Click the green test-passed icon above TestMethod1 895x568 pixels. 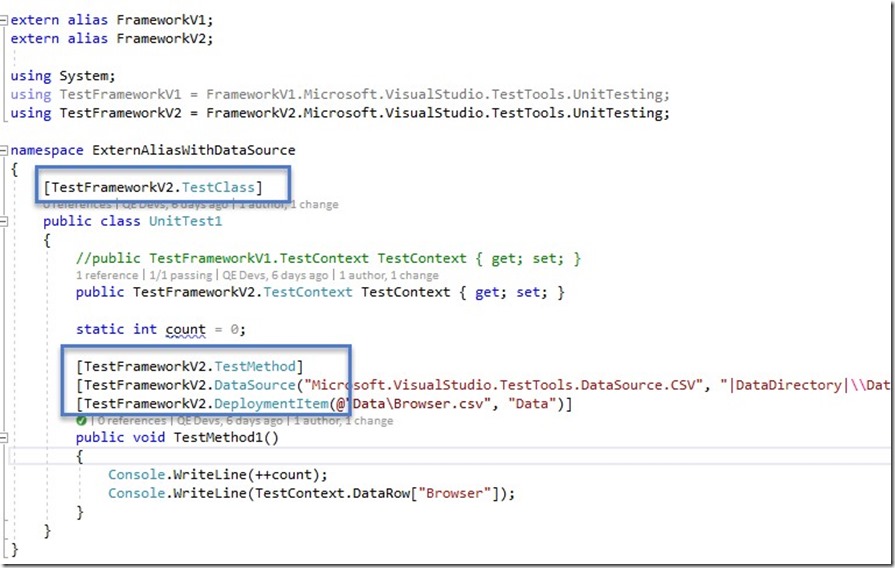coord(82,421)
